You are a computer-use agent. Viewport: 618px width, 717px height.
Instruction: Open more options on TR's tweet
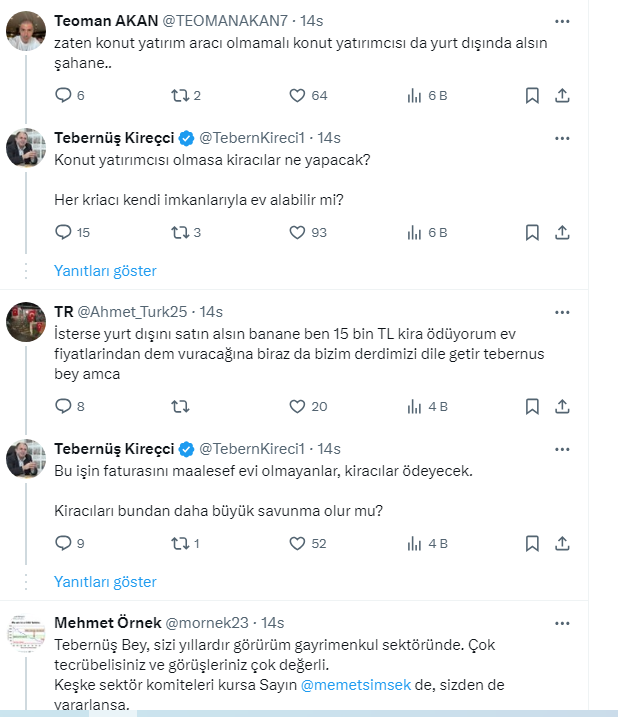[x=562, y=311]
